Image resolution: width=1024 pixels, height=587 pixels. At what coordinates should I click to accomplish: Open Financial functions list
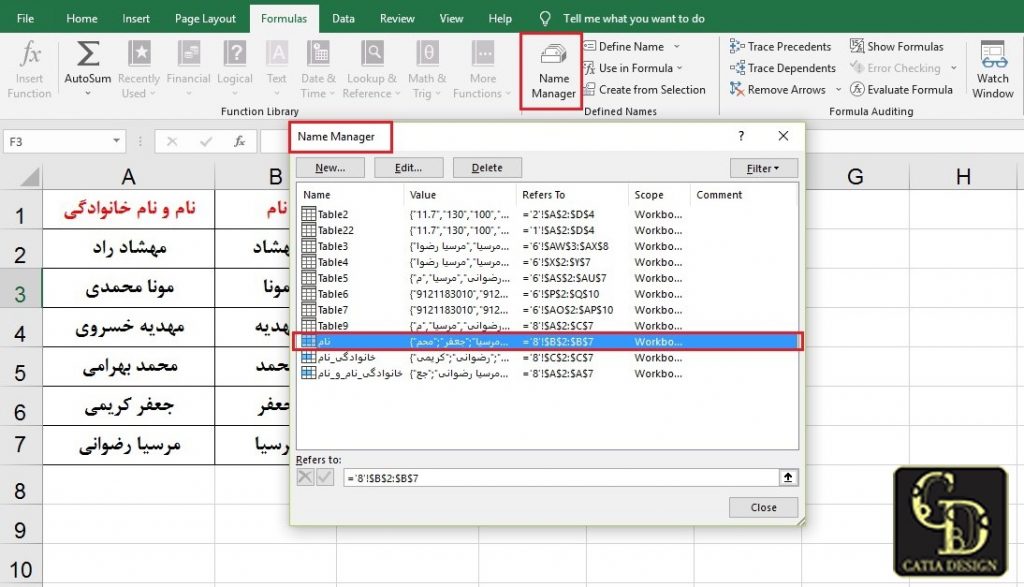coord(188,69)
